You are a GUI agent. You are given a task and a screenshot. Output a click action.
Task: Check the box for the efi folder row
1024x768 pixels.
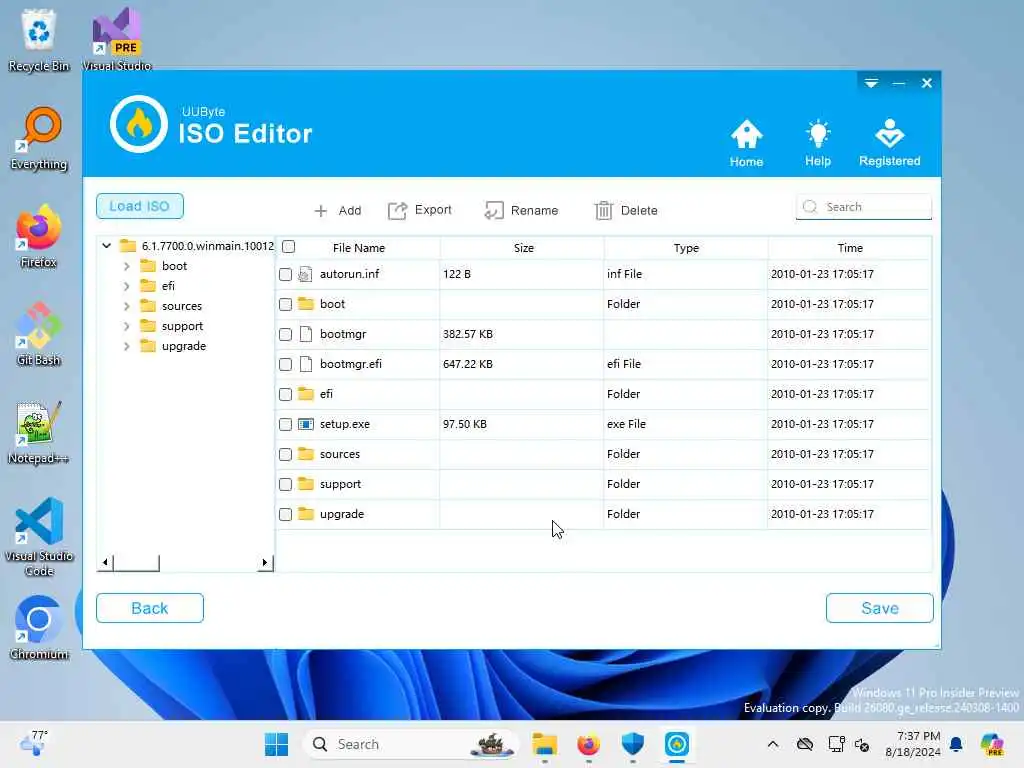[x=285, y=395]
